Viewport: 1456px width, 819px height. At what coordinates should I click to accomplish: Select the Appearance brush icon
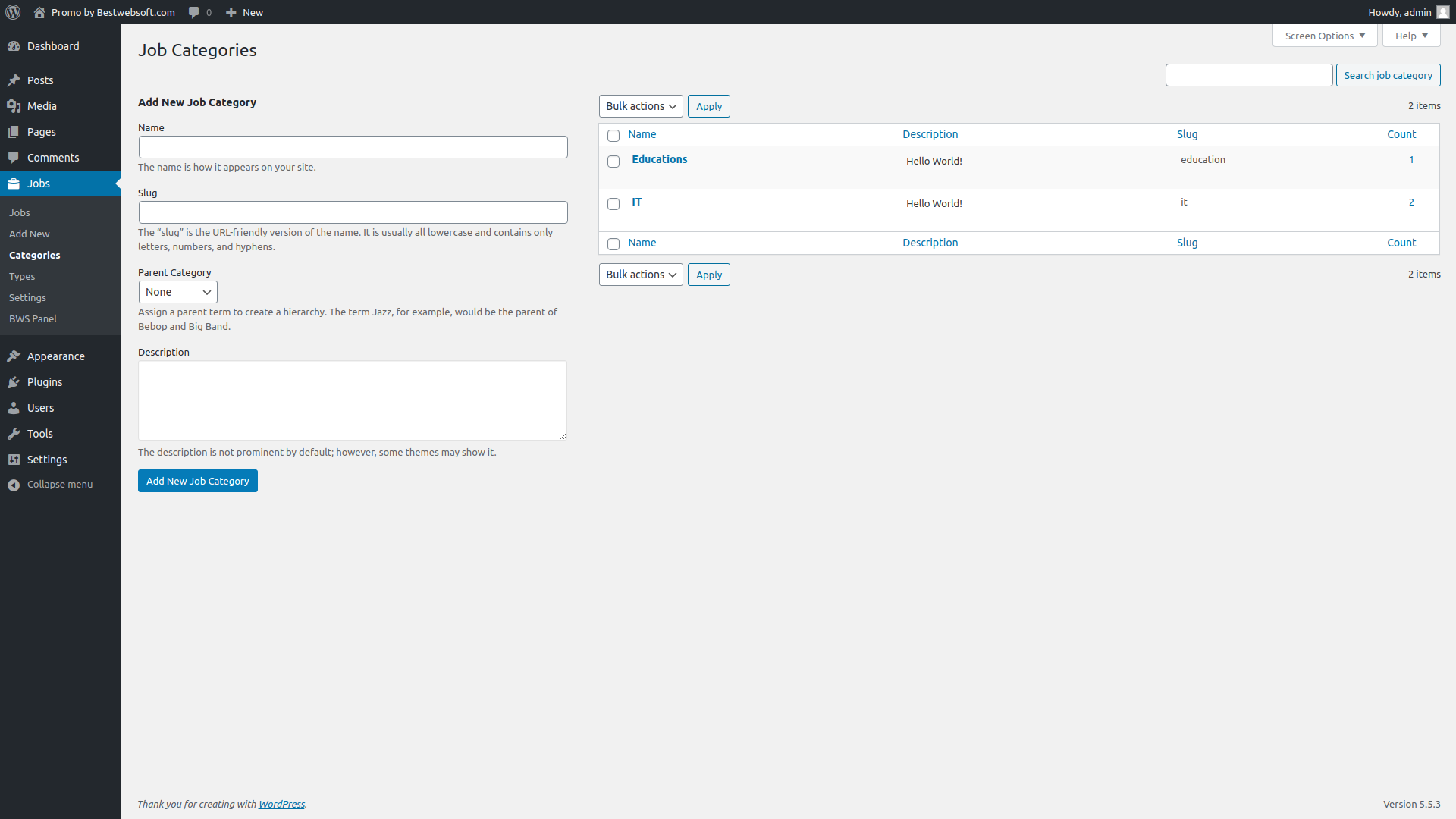pos(14,356)
